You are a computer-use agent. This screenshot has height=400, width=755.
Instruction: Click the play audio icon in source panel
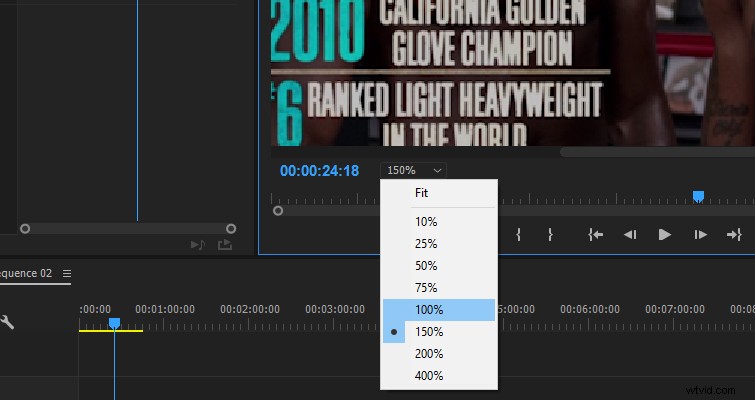(x=197, y=245)
